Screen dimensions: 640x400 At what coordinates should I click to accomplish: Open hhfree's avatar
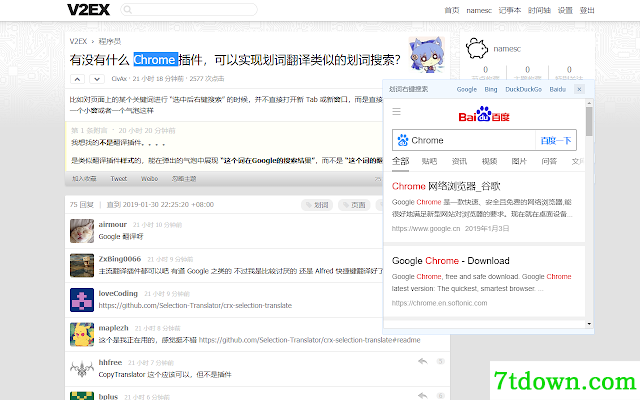(x=82, y=369)
